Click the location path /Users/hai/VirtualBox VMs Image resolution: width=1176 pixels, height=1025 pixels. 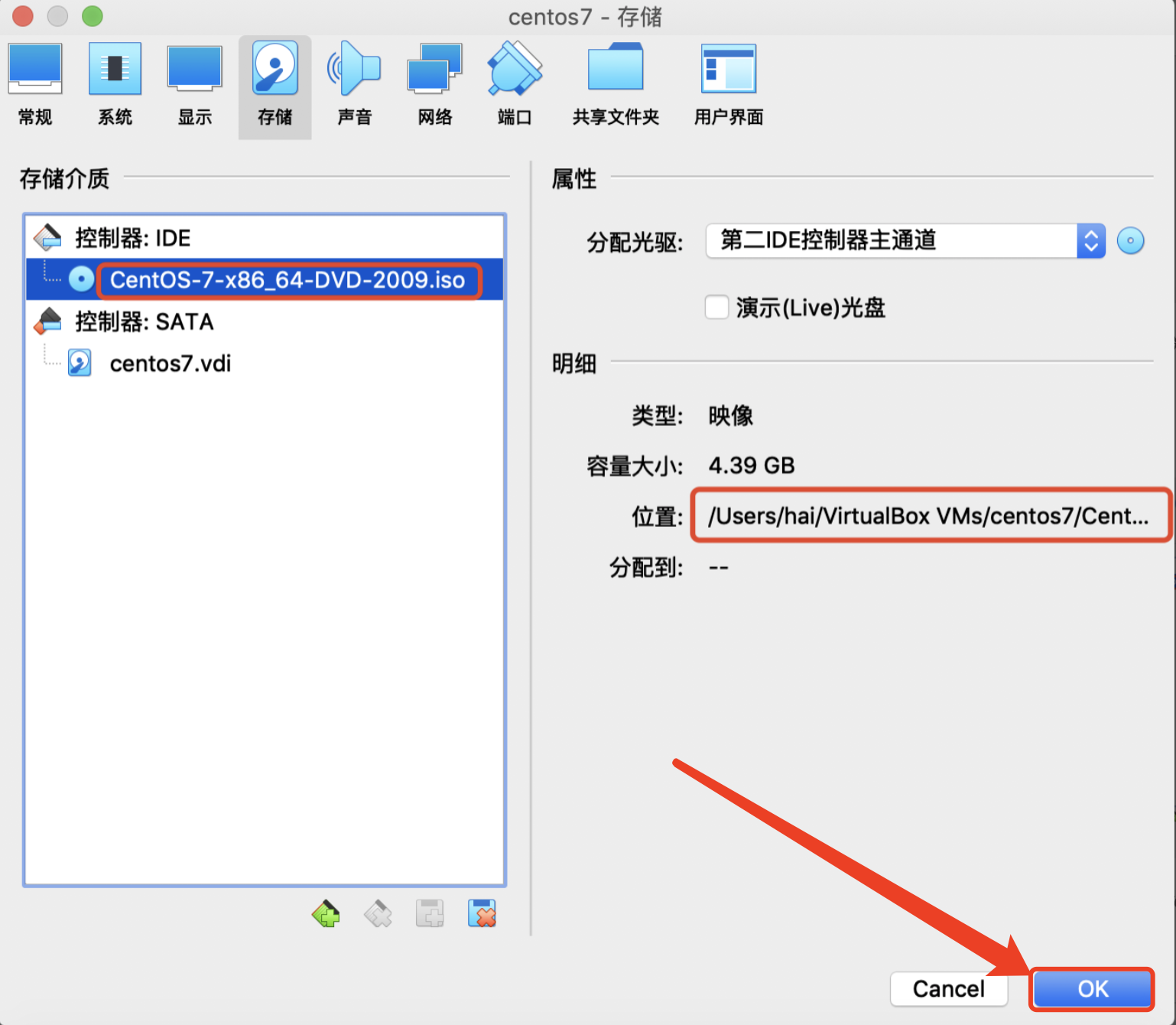pos(928,516)
